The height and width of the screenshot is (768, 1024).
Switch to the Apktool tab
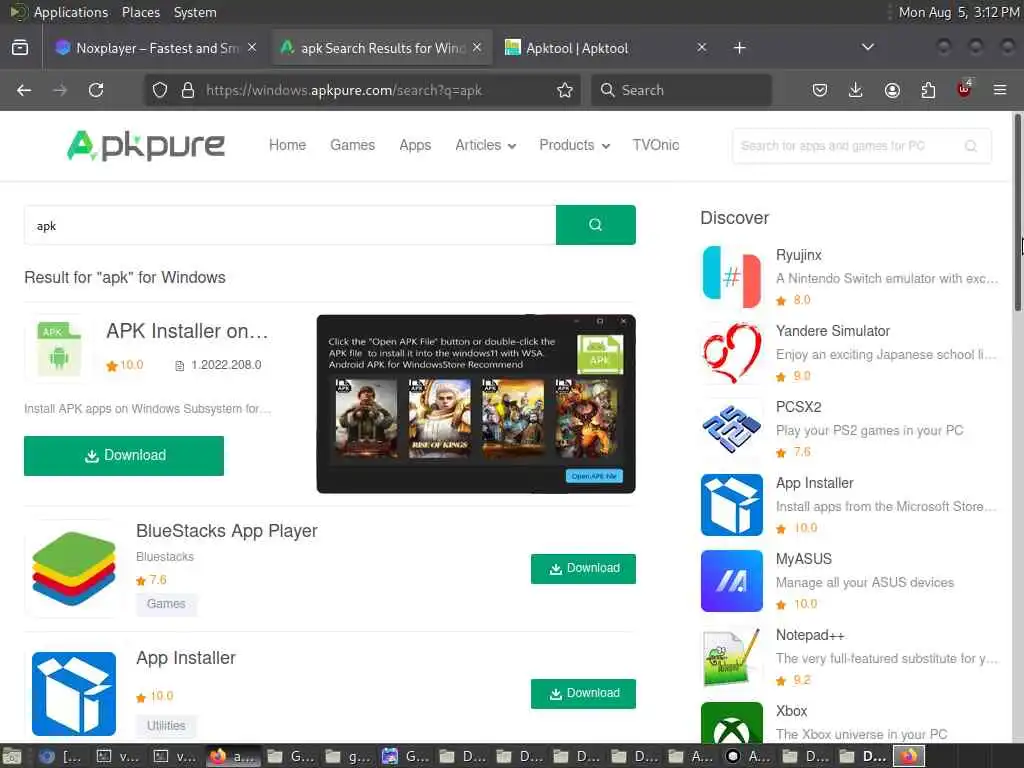click(605, 48)
